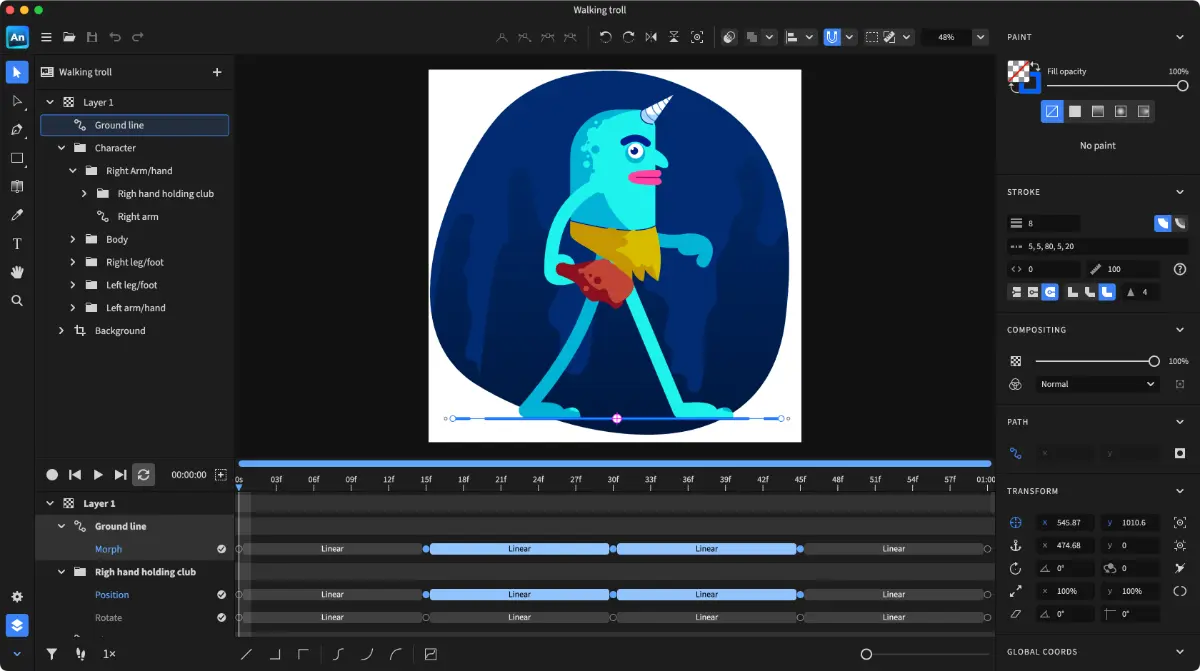Select the Right arm path item

(x=138, y=217)
